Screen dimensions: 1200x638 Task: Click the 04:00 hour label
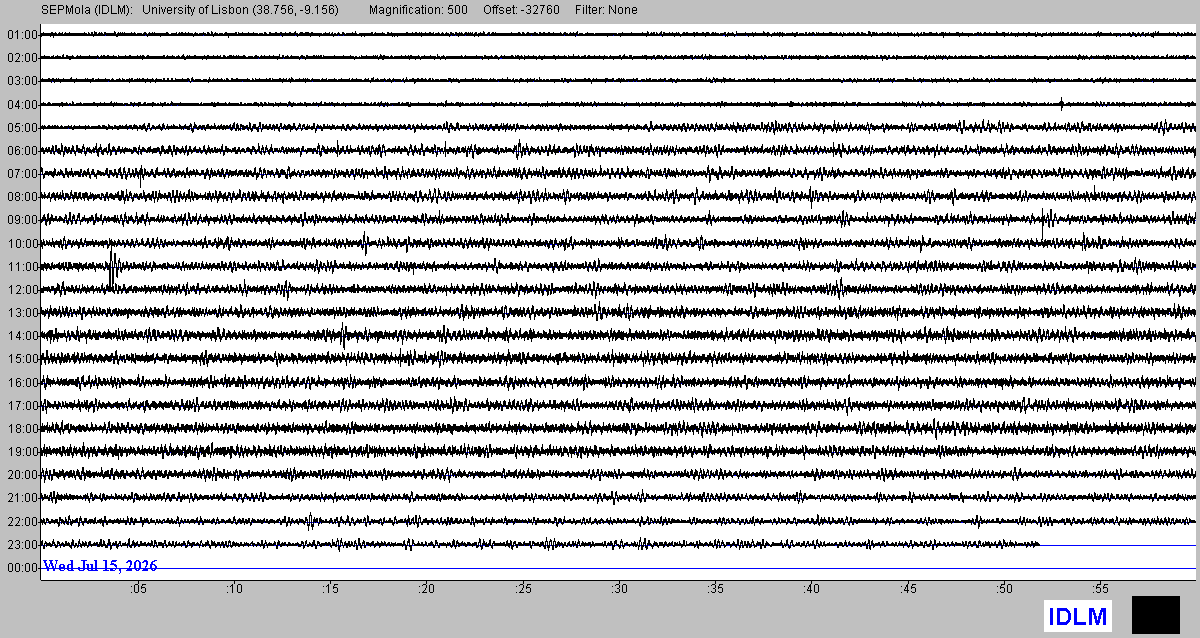click(x=22, y=104)
